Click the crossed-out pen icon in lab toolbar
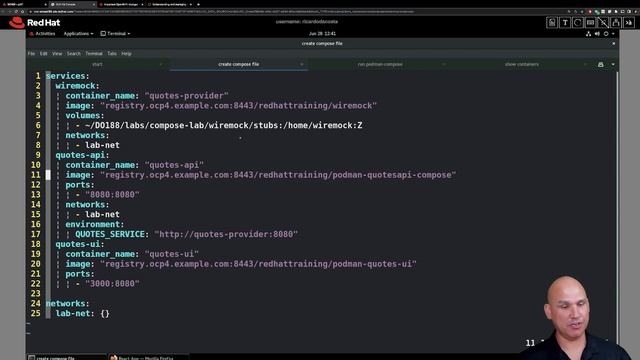 coord(603,23)
